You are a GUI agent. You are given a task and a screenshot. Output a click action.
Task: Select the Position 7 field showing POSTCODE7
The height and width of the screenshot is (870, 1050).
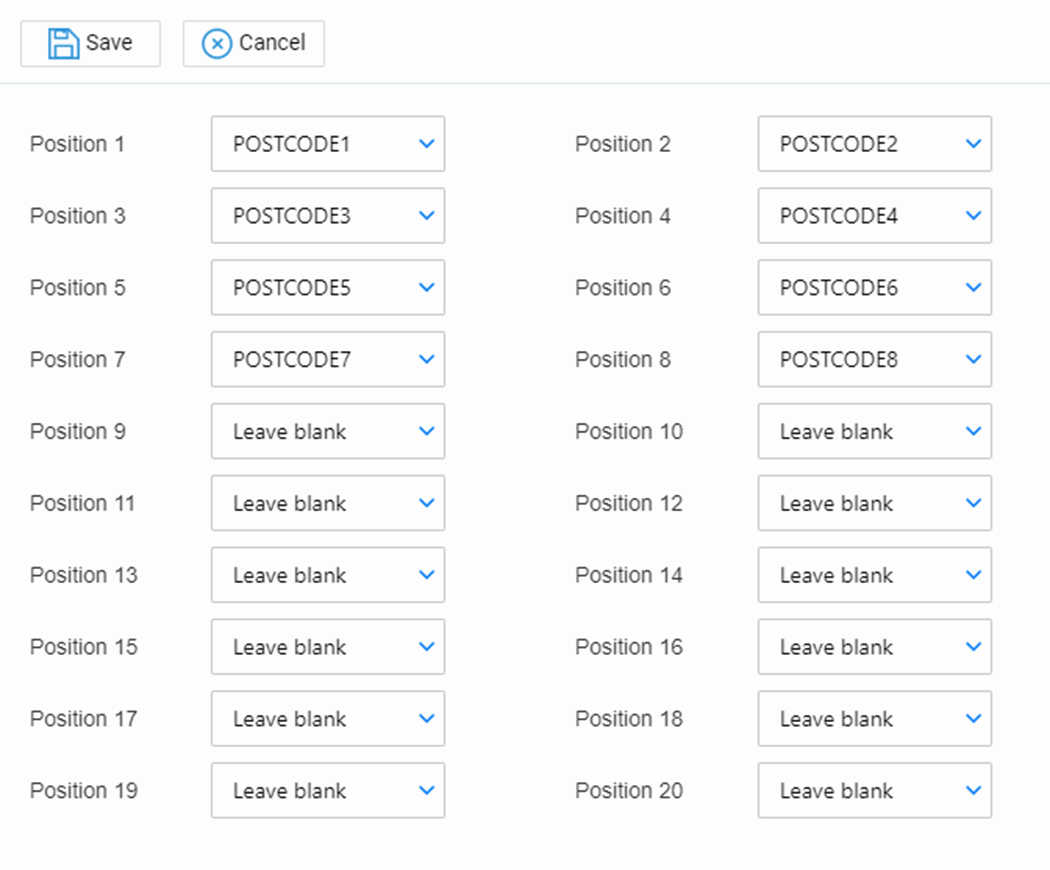pos(327,359)
